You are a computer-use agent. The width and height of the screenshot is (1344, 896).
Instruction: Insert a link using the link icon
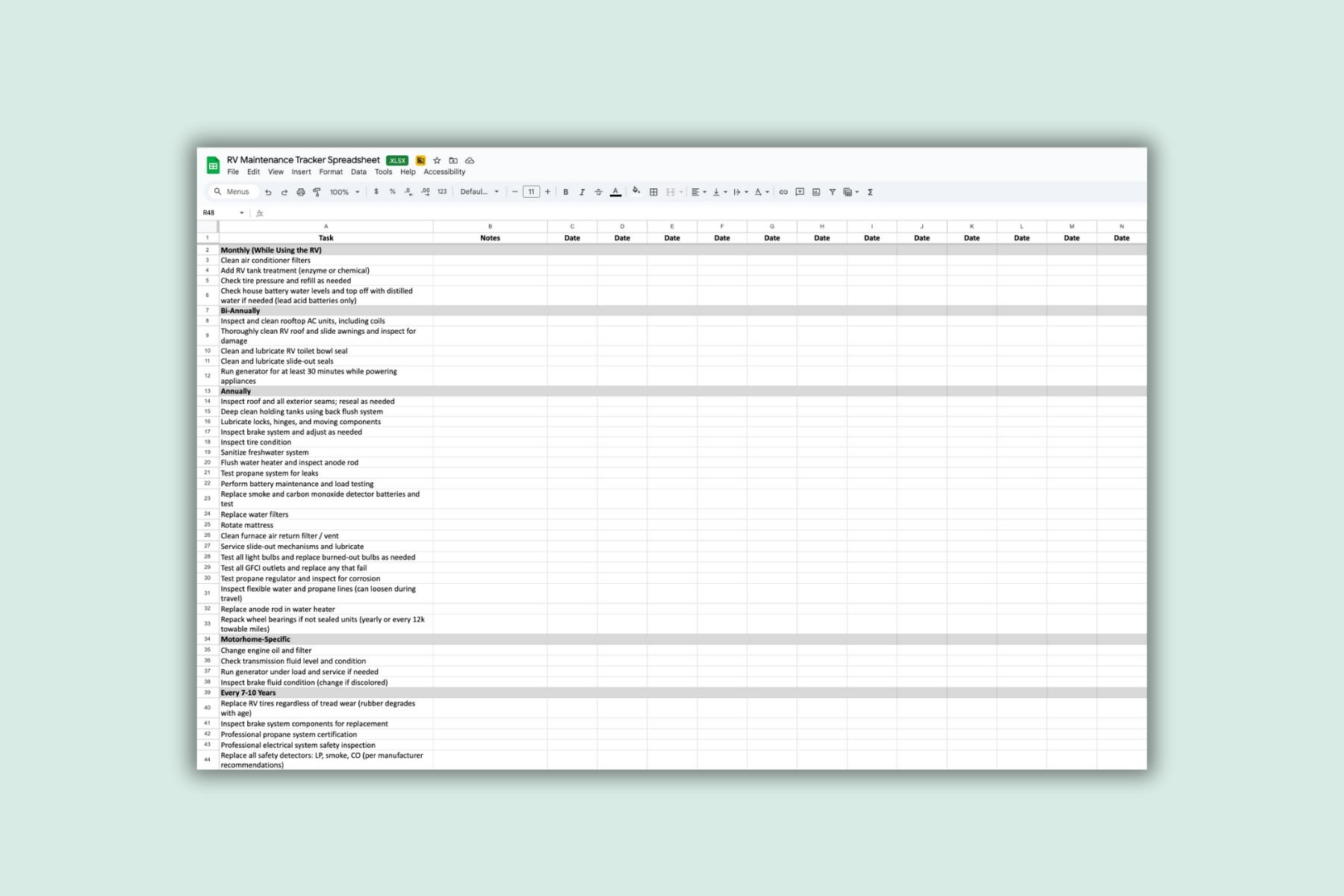click(x=783, y=192)
